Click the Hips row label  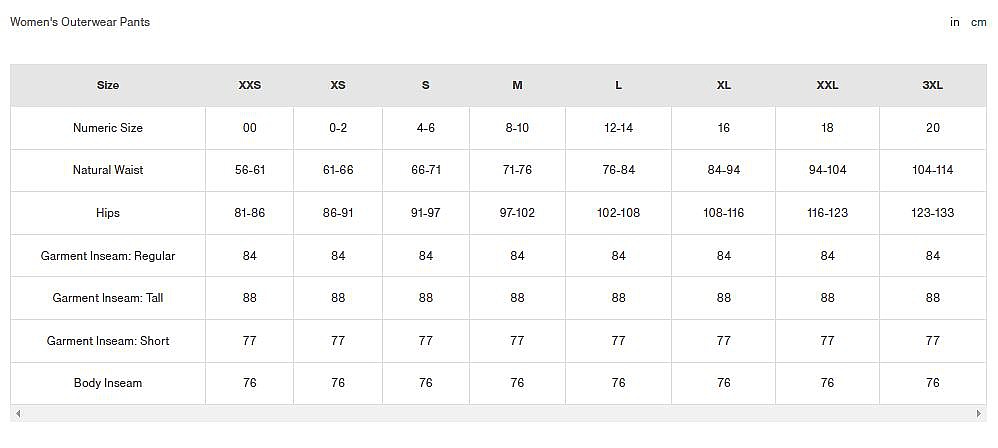click(x=108, y=213)
